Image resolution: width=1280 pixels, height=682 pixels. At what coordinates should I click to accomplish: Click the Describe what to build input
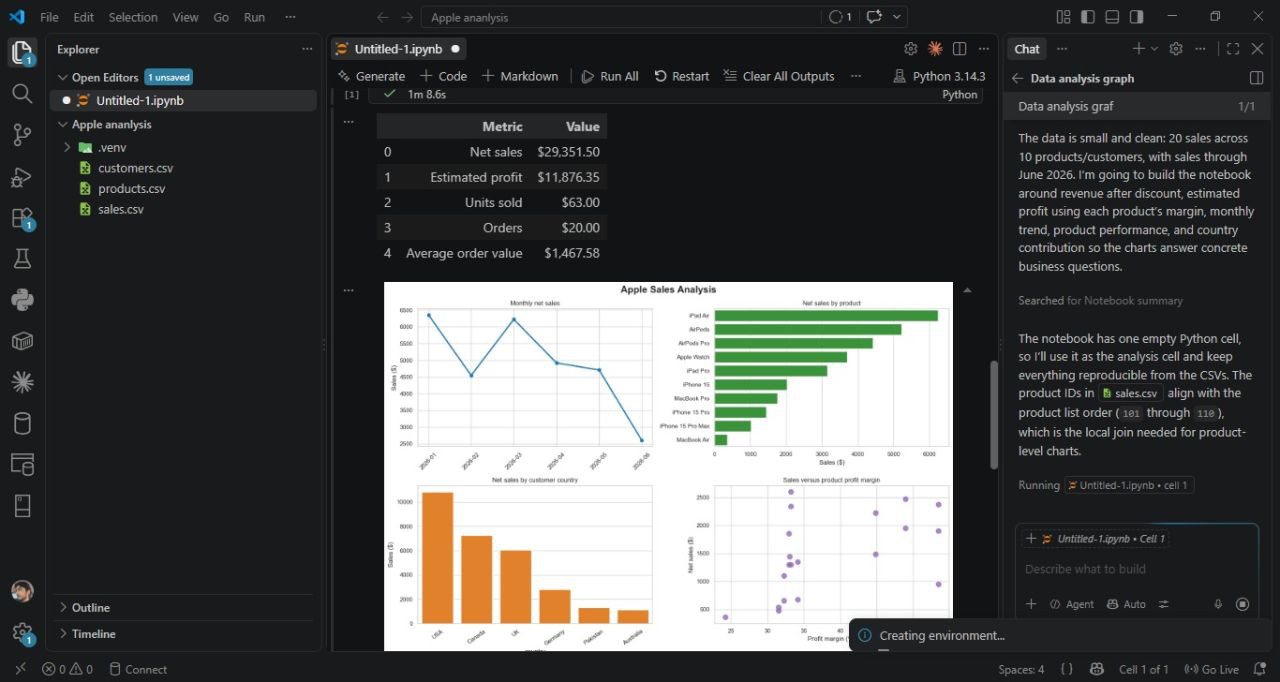[1136, 569]
